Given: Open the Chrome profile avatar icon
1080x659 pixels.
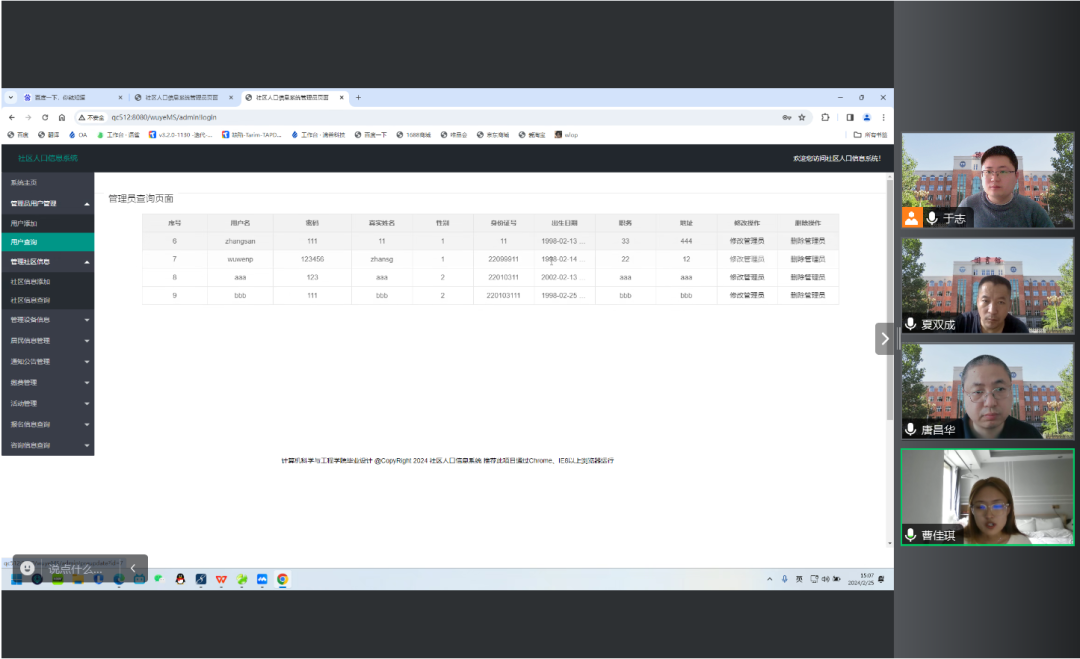Looking at the screenshot, I should click(867, 117).
